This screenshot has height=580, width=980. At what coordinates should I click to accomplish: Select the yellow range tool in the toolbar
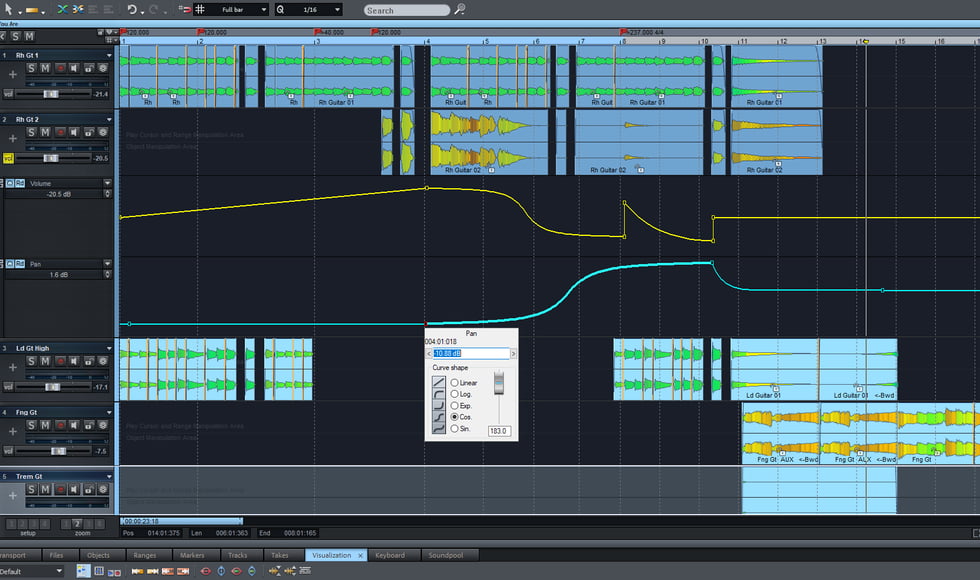pos(32,10)
